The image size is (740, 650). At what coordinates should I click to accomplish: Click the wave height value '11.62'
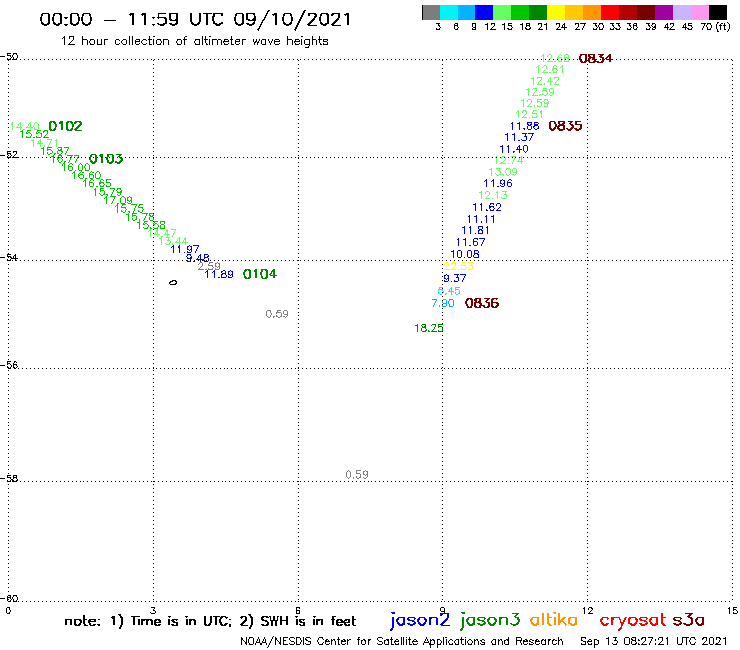pyautogui.click(x=487, y=207)
